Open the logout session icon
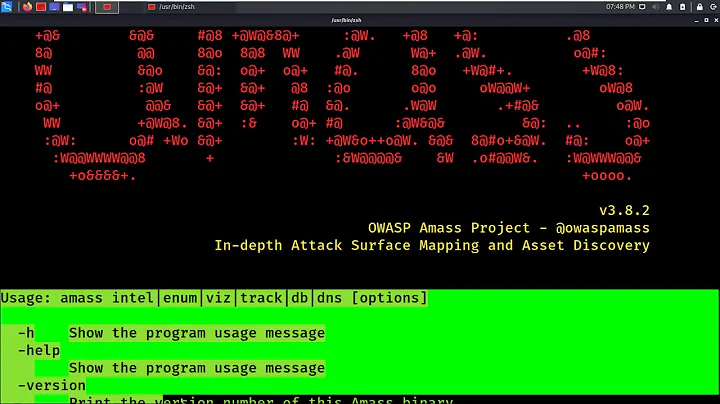Screen dimensions: 720x404 pos(713,7)
